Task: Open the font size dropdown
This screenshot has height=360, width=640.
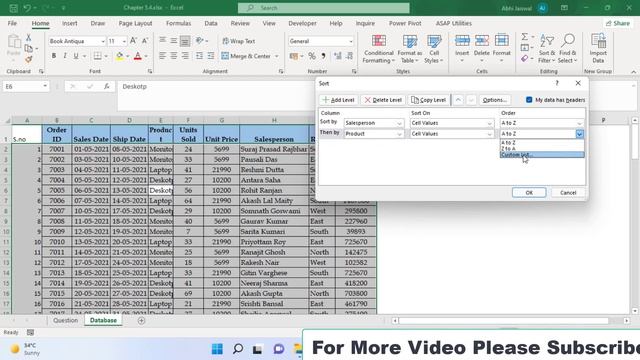Action: 124,41
